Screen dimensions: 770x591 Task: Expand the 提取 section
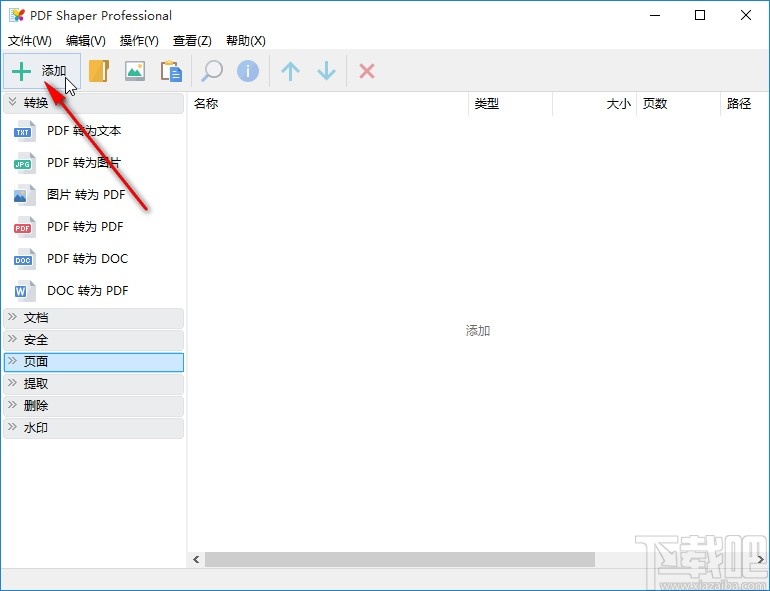coord(93,384)
